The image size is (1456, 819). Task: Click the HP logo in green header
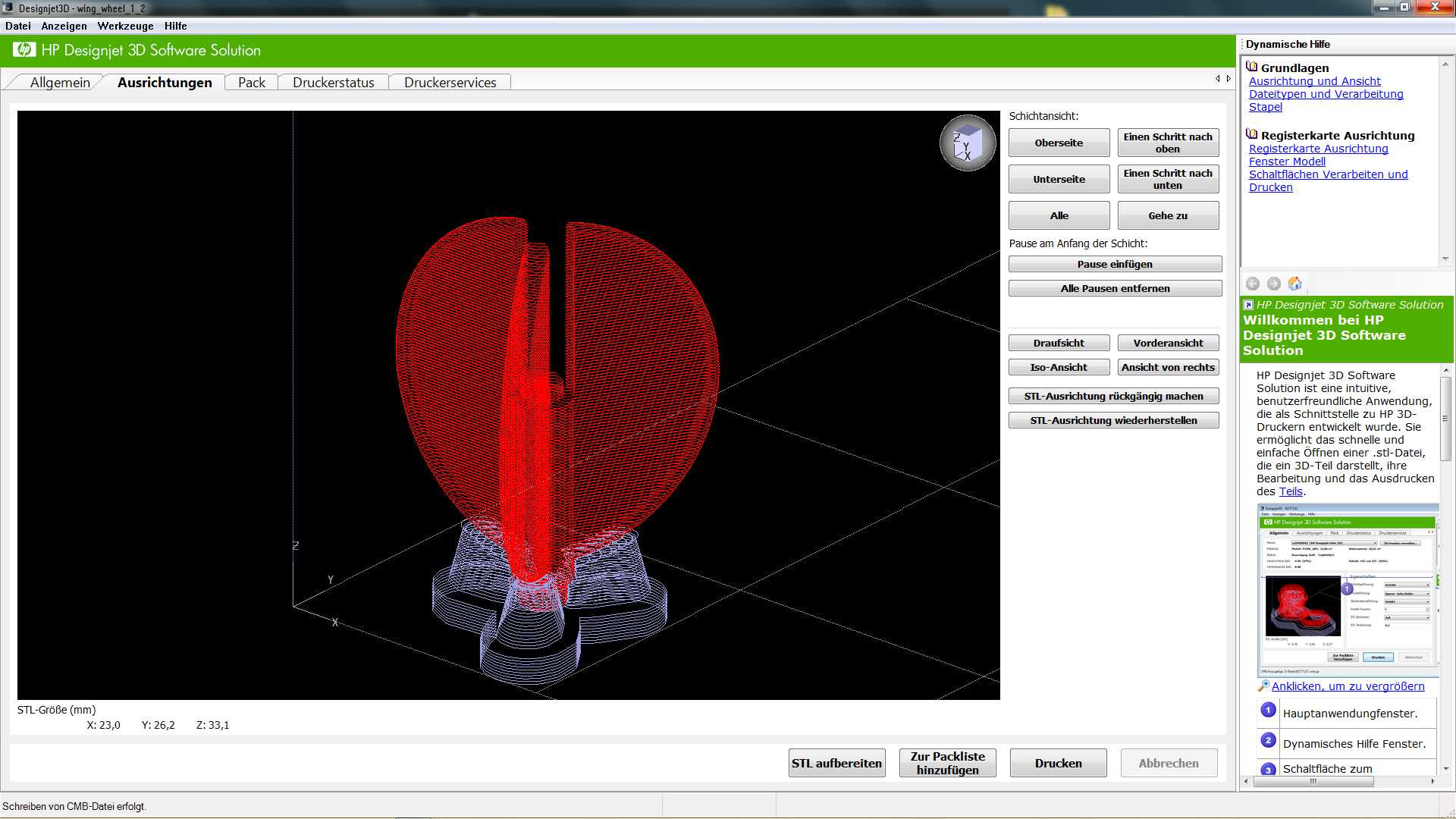click(x=24, y=50)
